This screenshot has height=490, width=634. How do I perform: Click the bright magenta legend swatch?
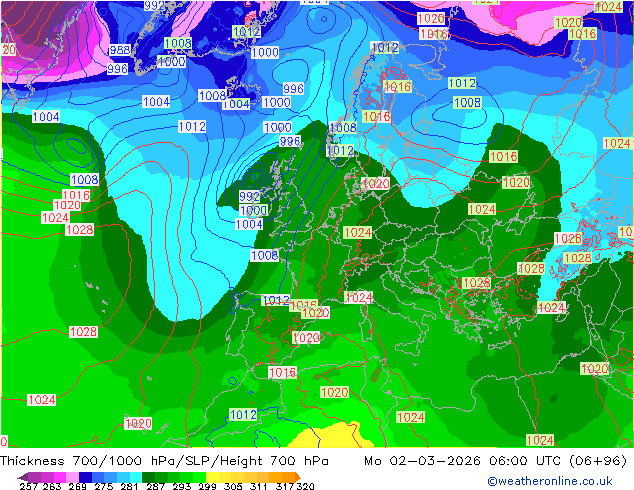click(60, 477)
